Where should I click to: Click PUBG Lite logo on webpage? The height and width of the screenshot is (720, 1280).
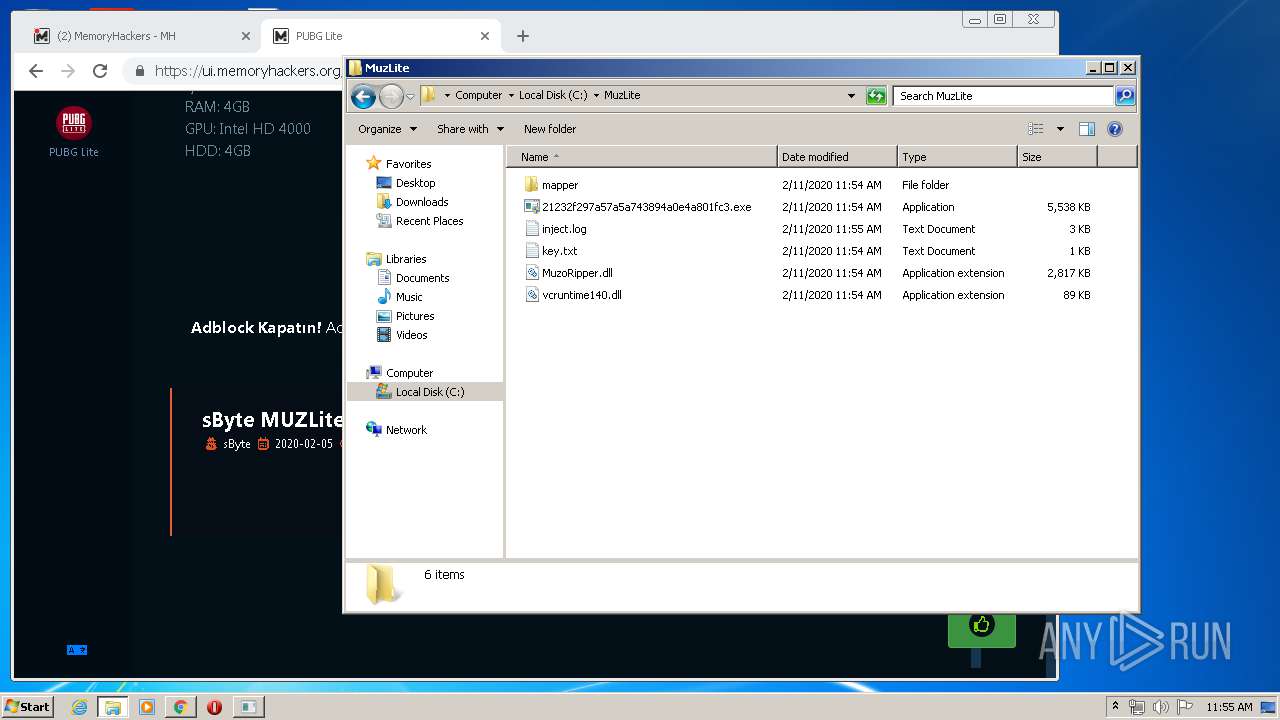74,123
